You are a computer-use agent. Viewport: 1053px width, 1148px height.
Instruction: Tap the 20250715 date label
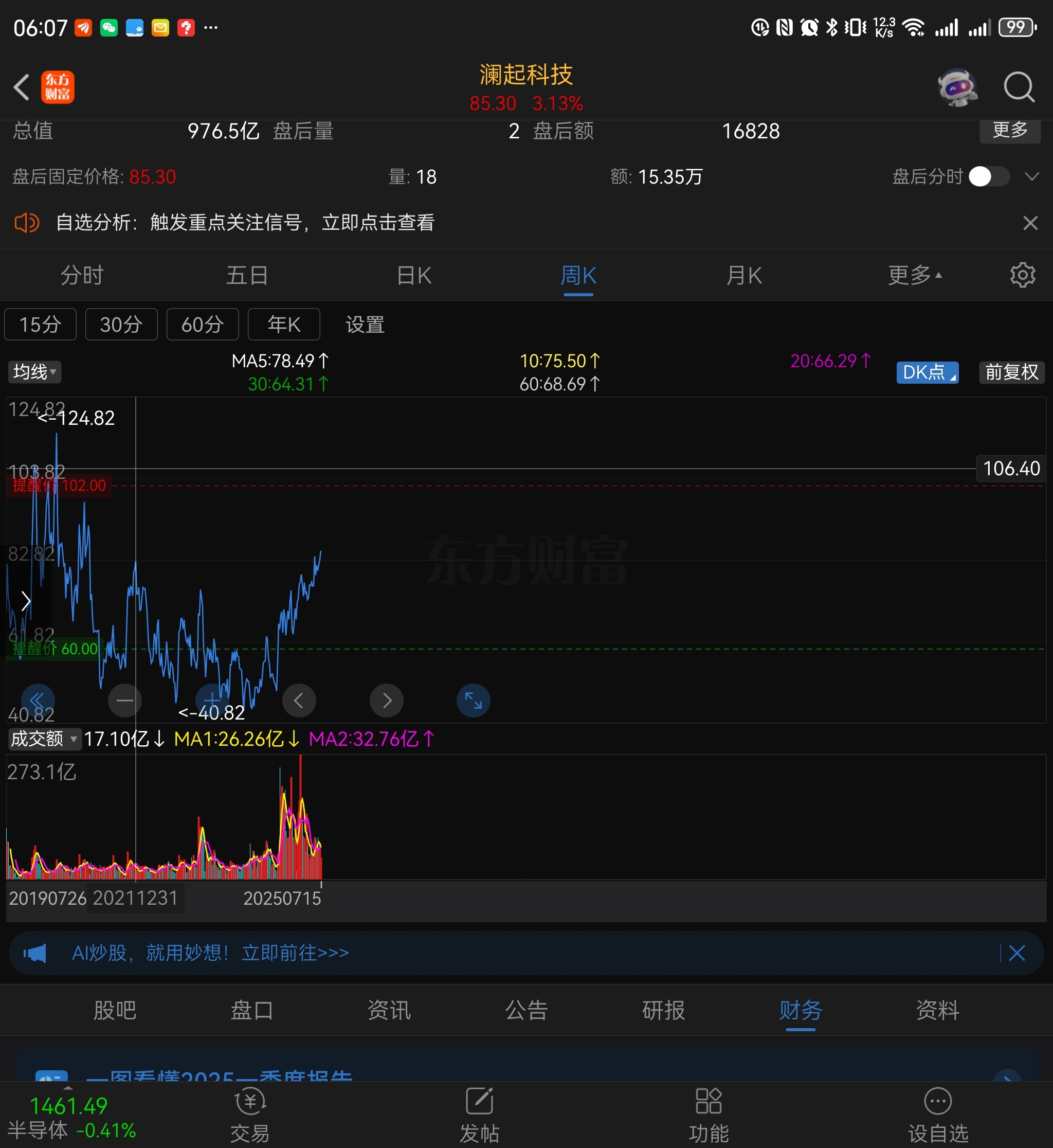coord(282,899)
